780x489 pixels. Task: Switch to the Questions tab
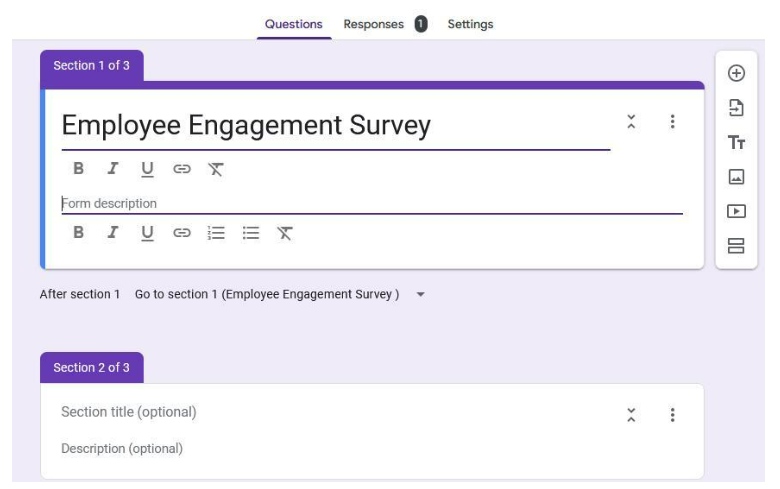[x=293, y=24]
